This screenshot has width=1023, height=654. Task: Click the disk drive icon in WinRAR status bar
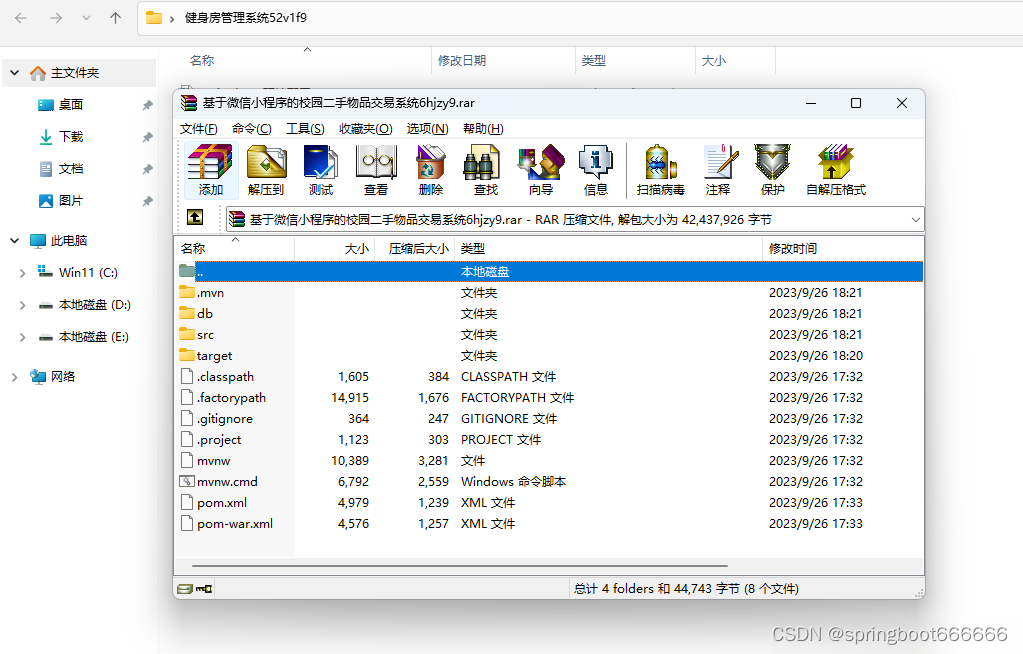pos(185,589)
